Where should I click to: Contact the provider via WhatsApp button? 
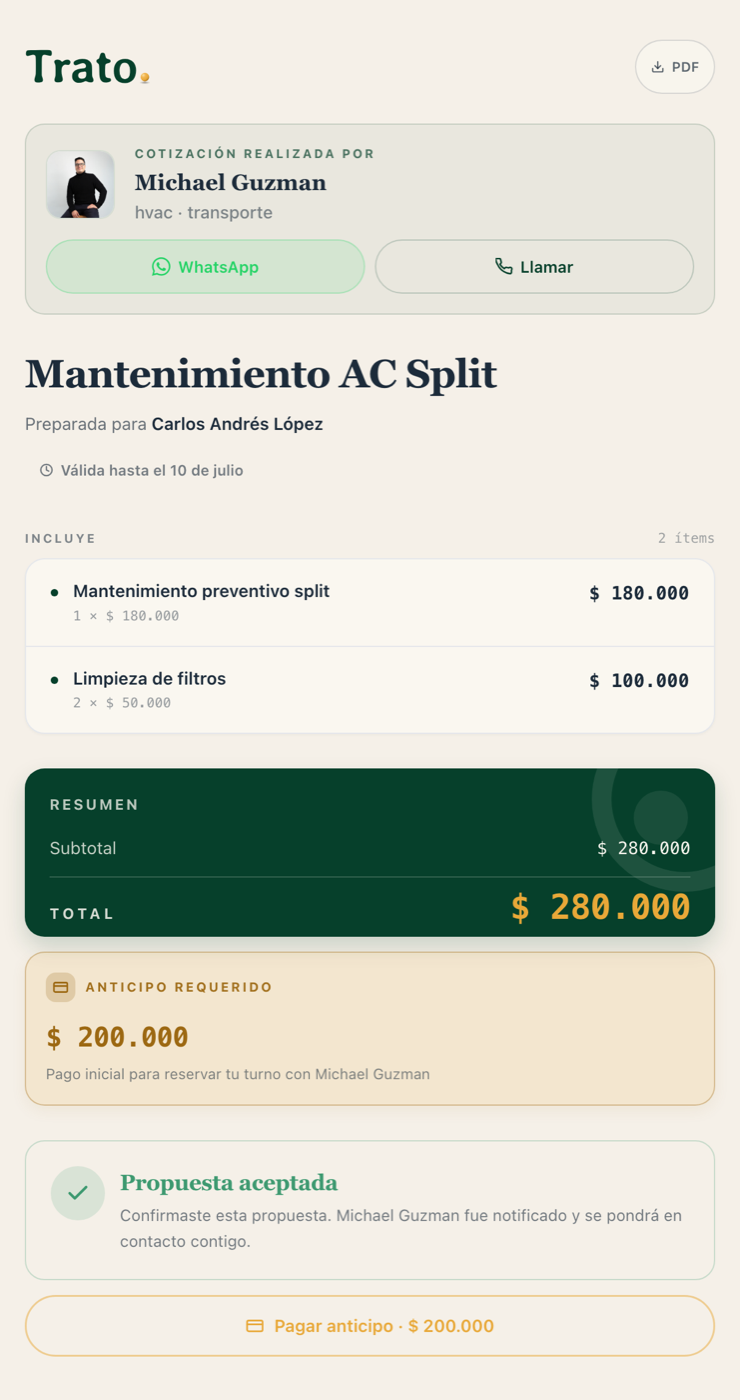(x=205, y=267)
